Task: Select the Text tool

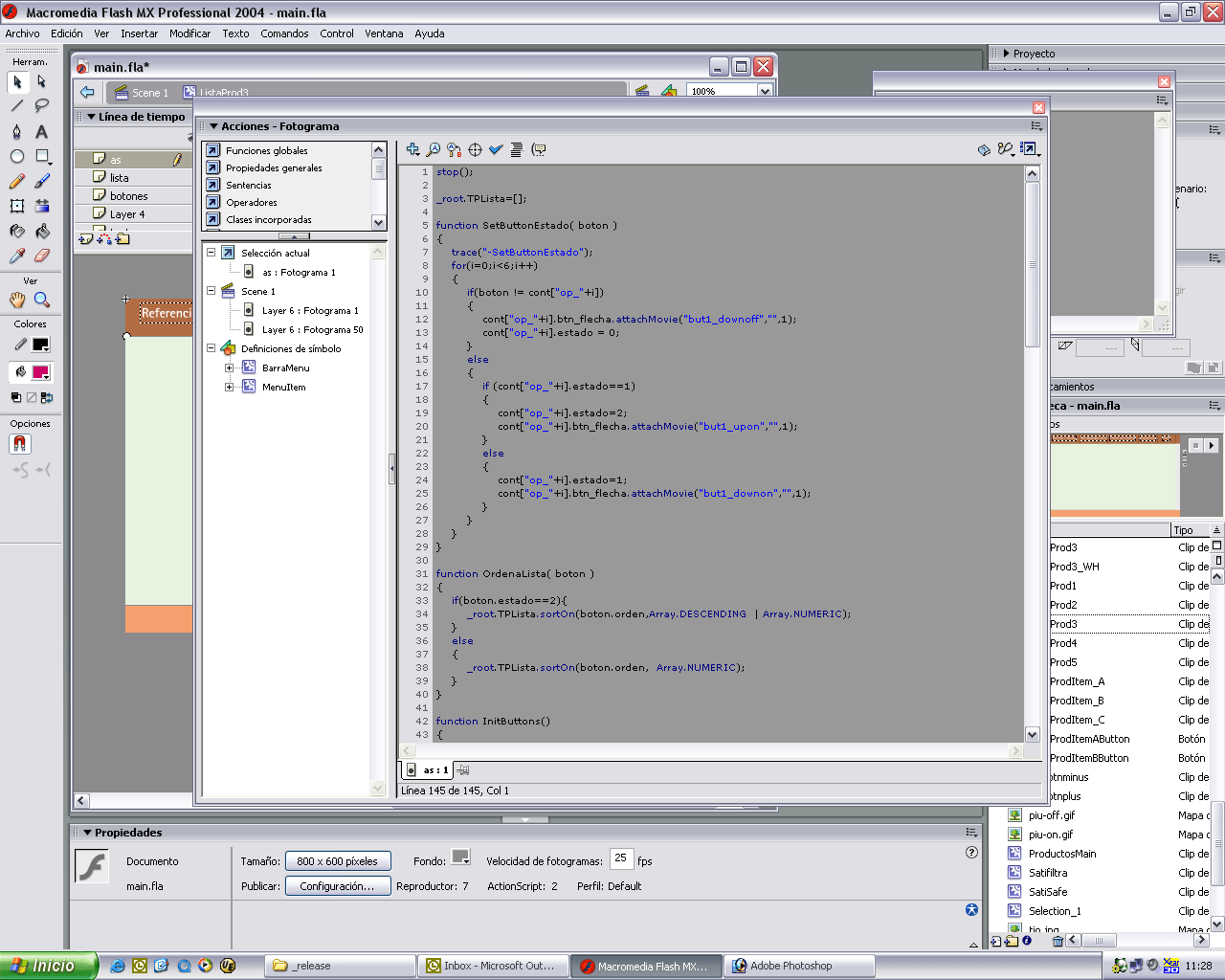Action: 42,131
